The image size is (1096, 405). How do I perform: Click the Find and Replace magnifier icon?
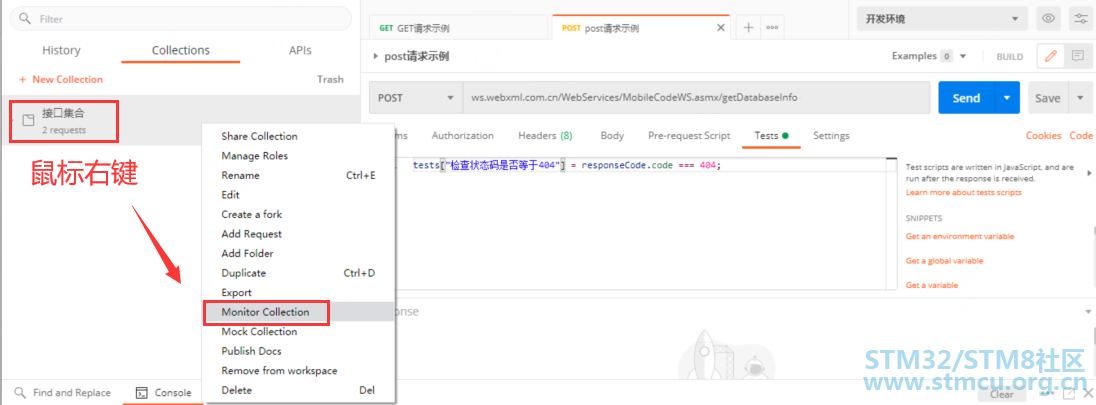click(20, 392)
